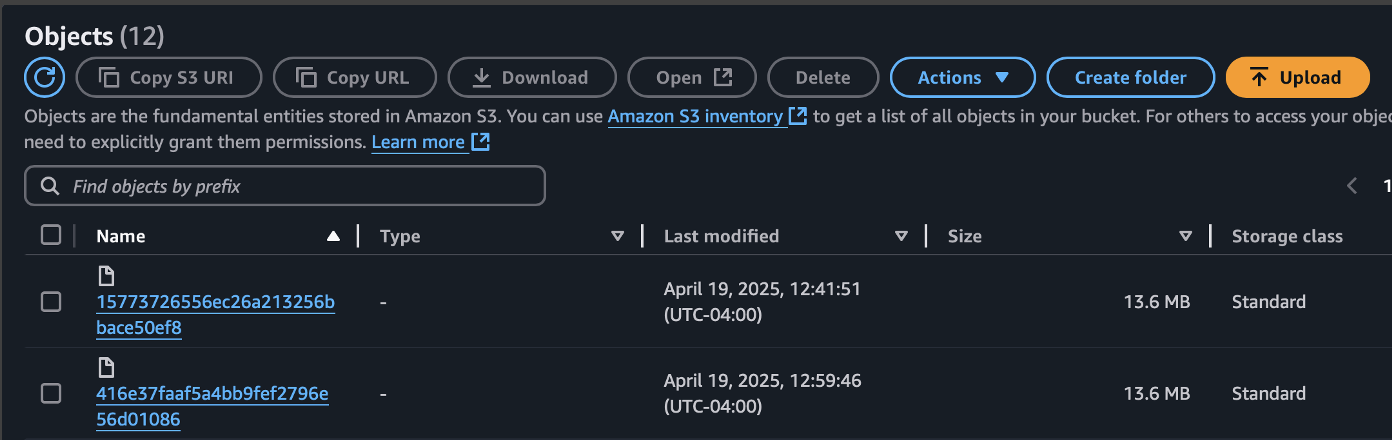Sort by Name using the ascending arrow
Screen dimensions: 1392x440
point(333,236)
